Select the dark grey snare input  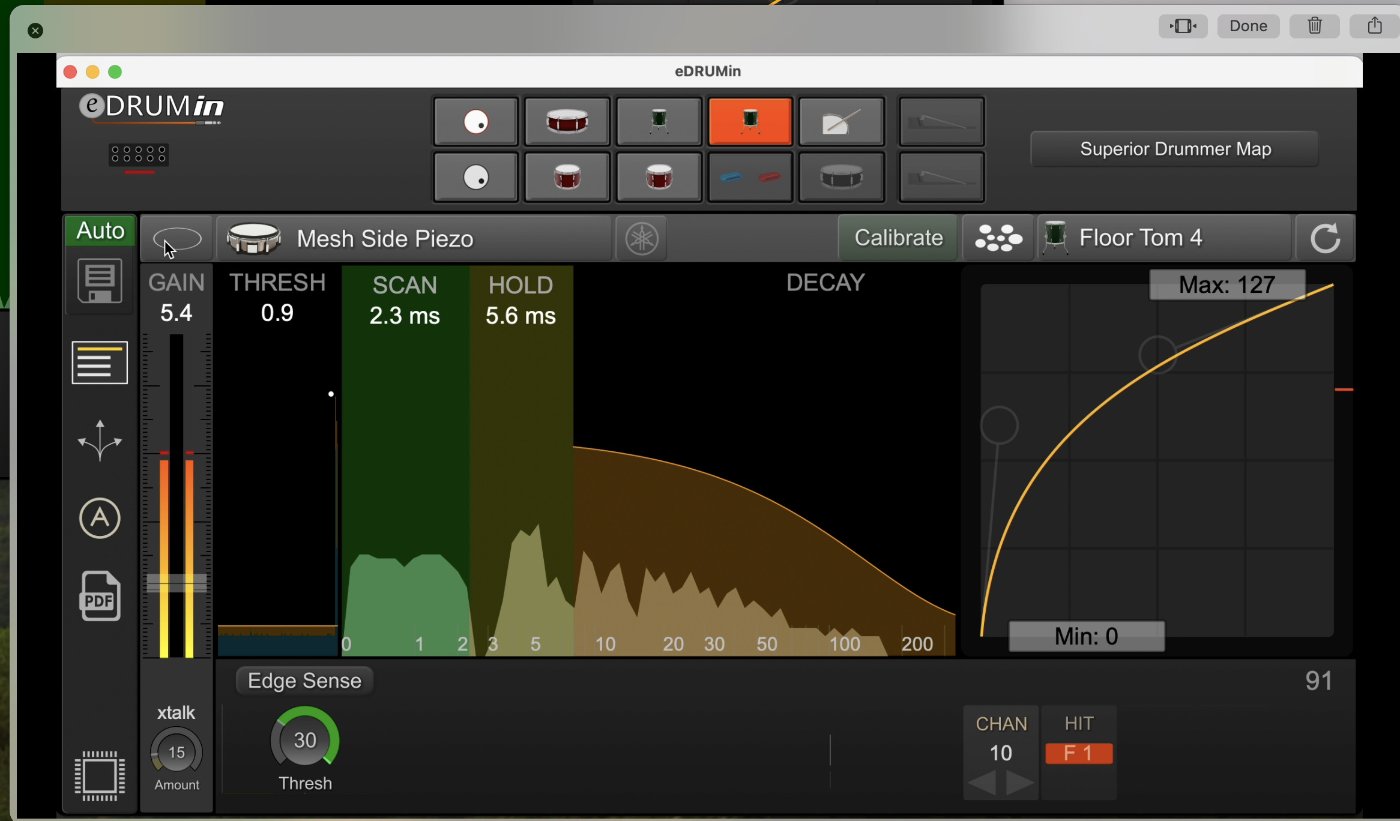pos(841,177)
